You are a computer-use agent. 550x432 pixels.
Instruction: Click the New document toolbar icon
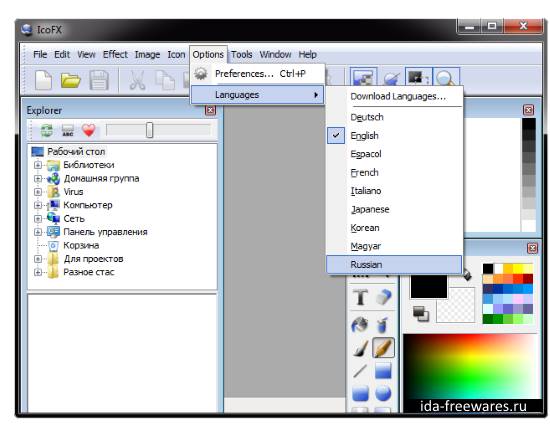tap(43, 80)
